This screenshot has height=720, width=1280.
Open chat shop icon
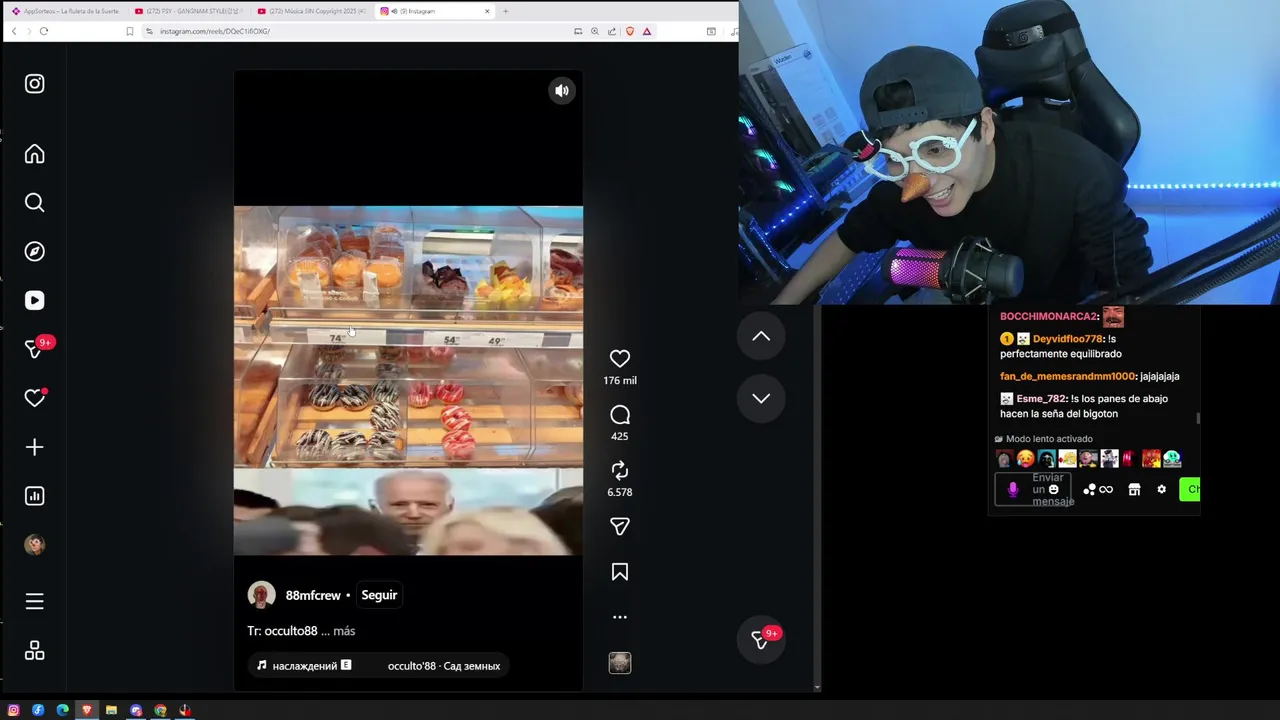coord(1134,490)
